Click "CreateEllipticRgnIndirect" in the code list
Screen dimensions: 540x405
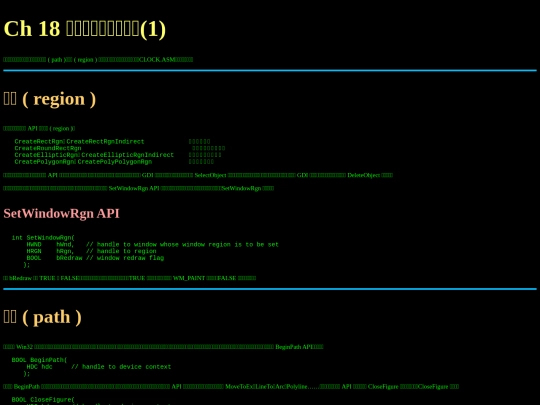(127, 155)
